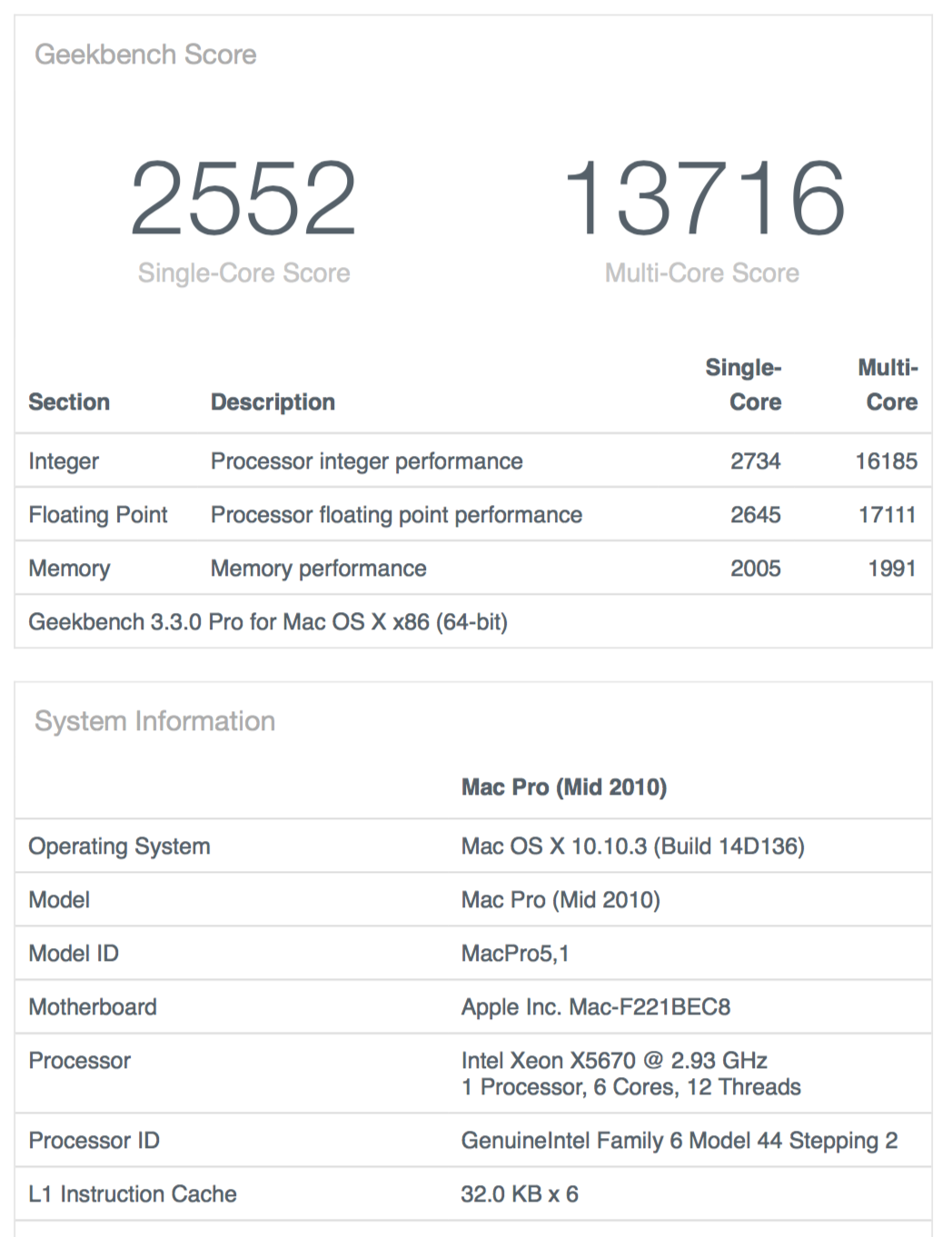Click the Processor row label
The image size is (952, 1237).
tap(80, 1061)
